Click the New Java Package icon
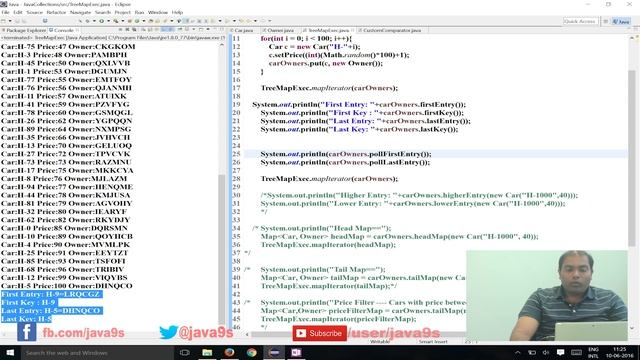The image size is (640, 360). (130, 21)
